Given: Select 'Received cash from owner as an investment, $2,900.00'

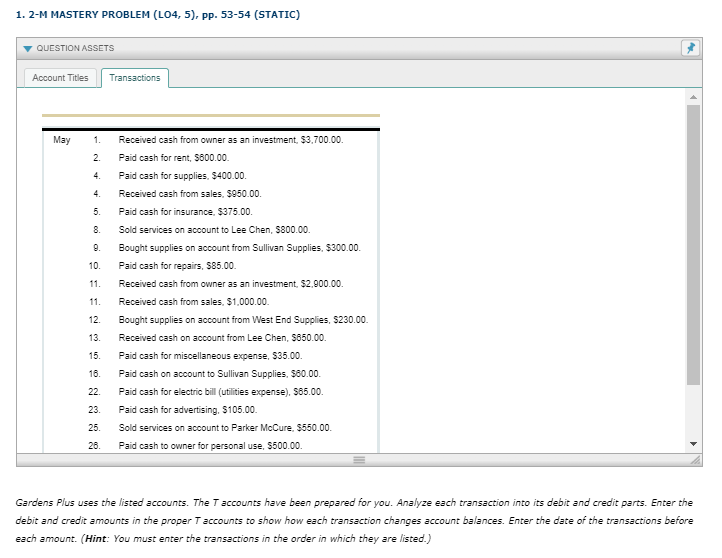Looking at the screenshot, I should 231,284.
